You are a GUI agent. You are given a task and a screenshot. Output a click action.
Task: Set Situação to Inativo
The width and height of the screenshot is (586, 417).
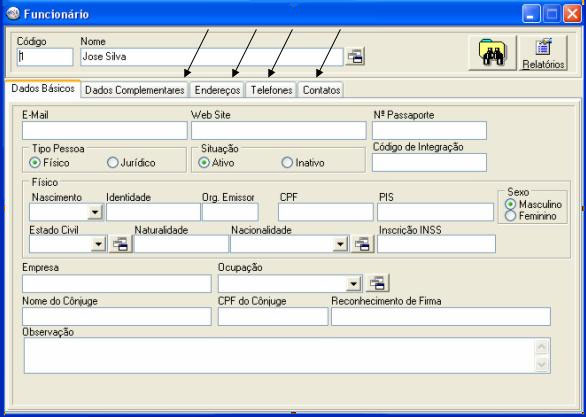(287, 163)
